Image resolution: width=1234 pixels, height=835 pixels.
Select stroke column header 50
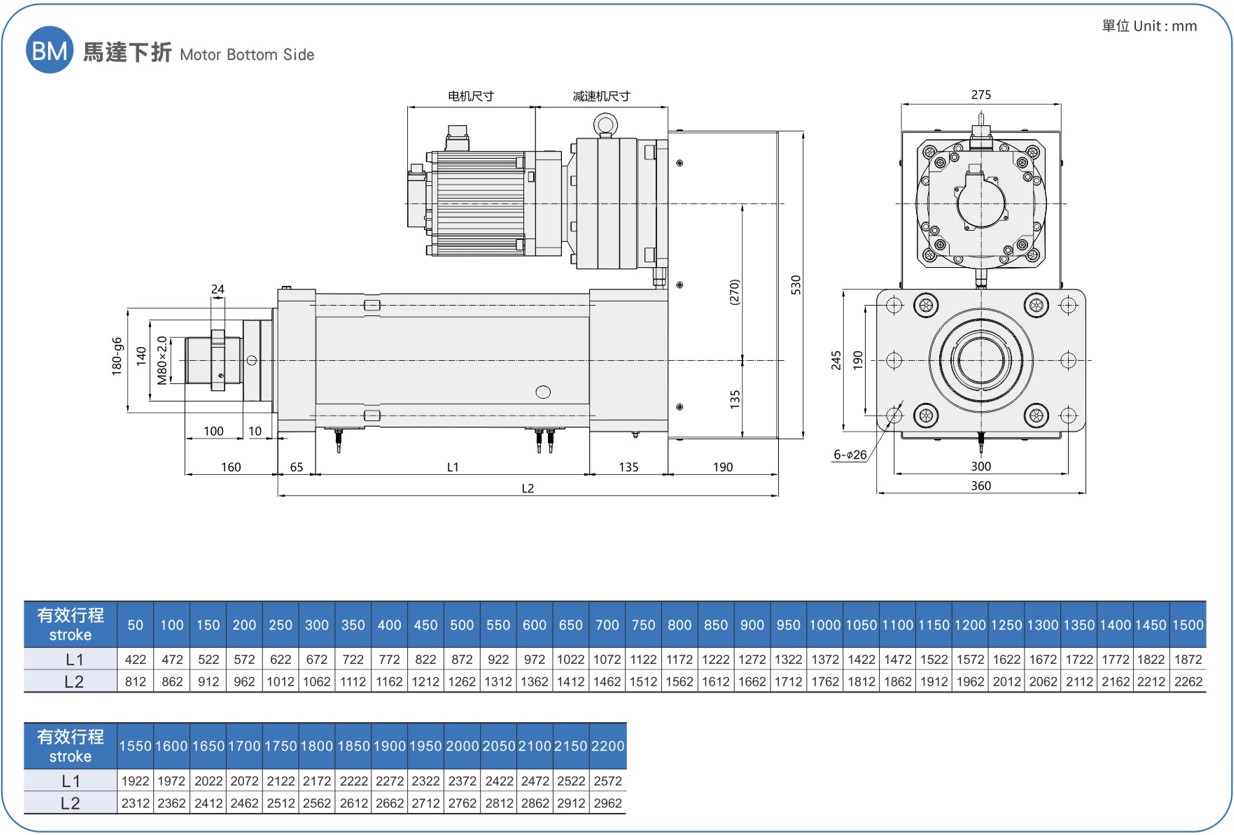(x=135, y=625)
